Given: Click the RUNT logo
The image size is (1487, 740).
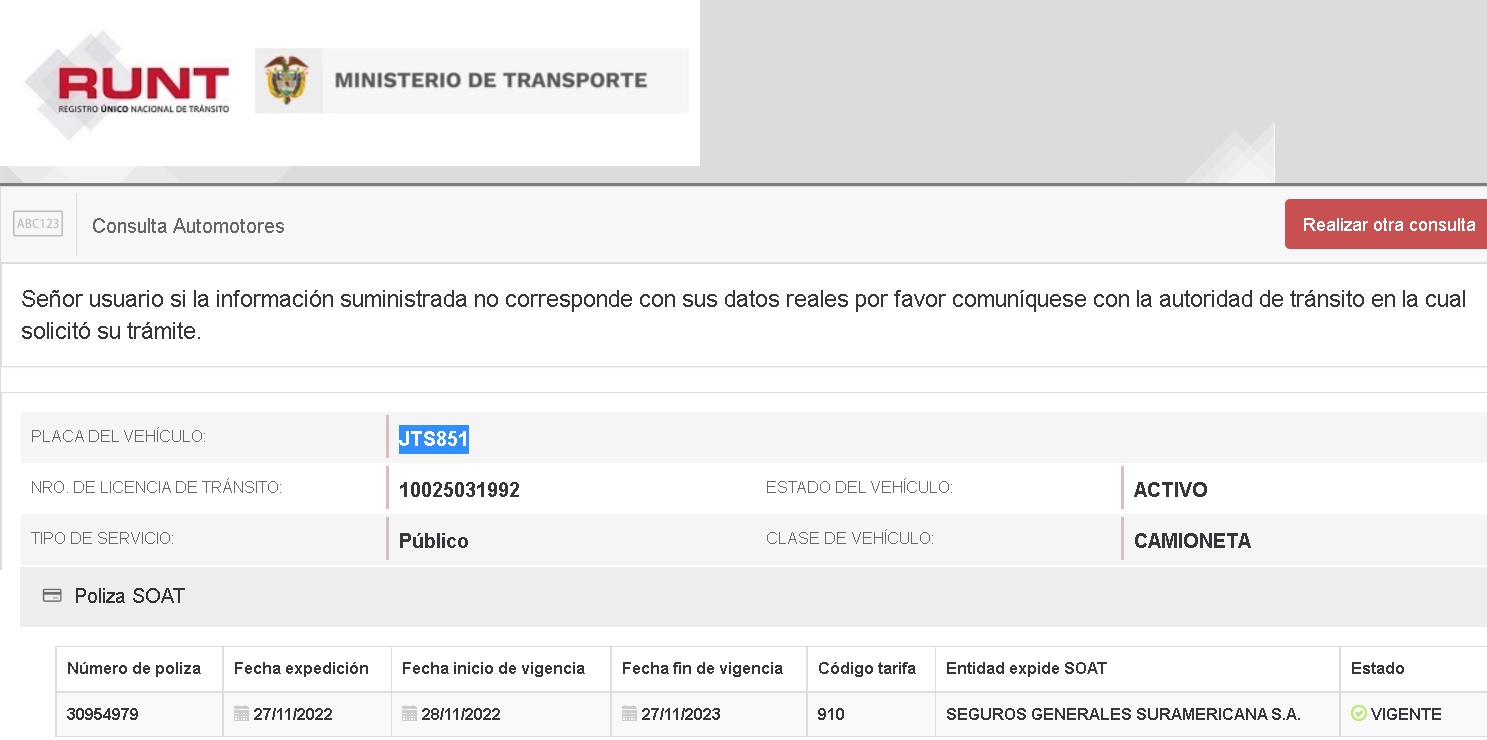Looking at the screenshot, I should pyautogui.click(x=130, y=86).
